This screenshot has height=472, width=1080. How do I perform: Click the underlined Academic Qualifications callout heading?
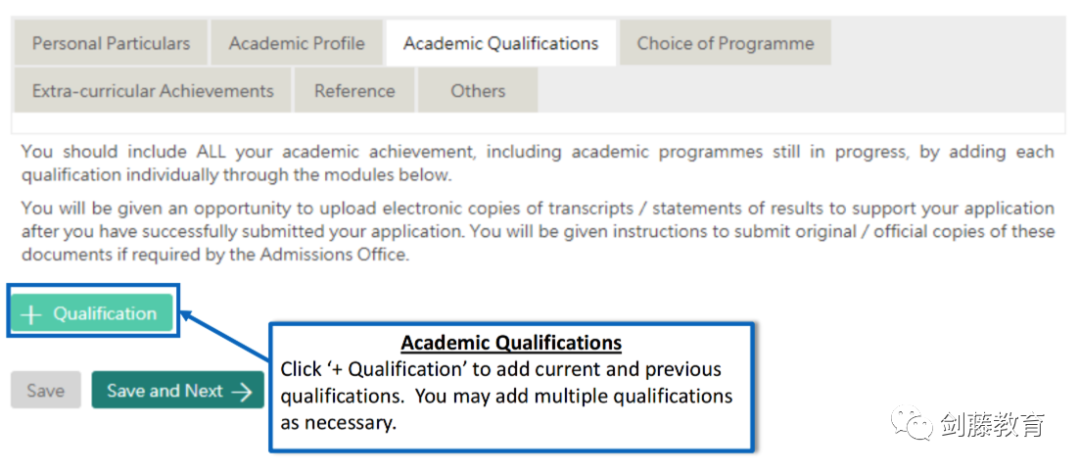point(511,343)
